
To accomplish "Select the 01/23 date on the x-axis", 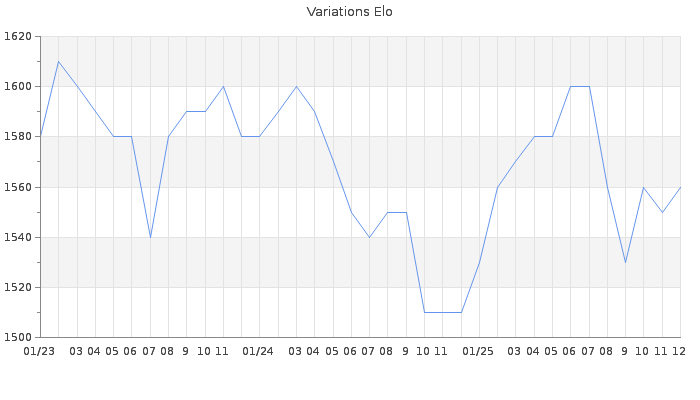I will [39, 351].
